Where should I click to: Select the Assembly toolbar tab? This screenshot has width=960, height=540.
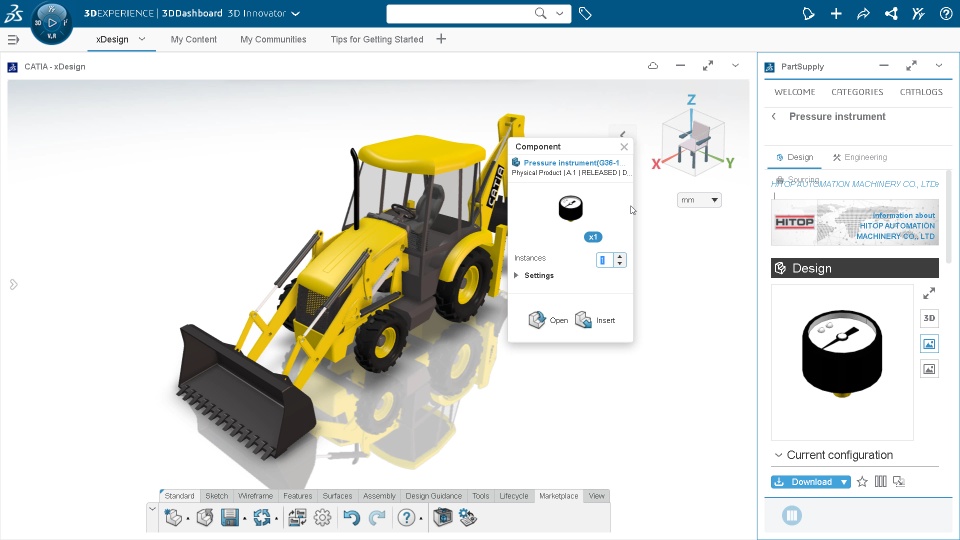[x=380, y=496]
